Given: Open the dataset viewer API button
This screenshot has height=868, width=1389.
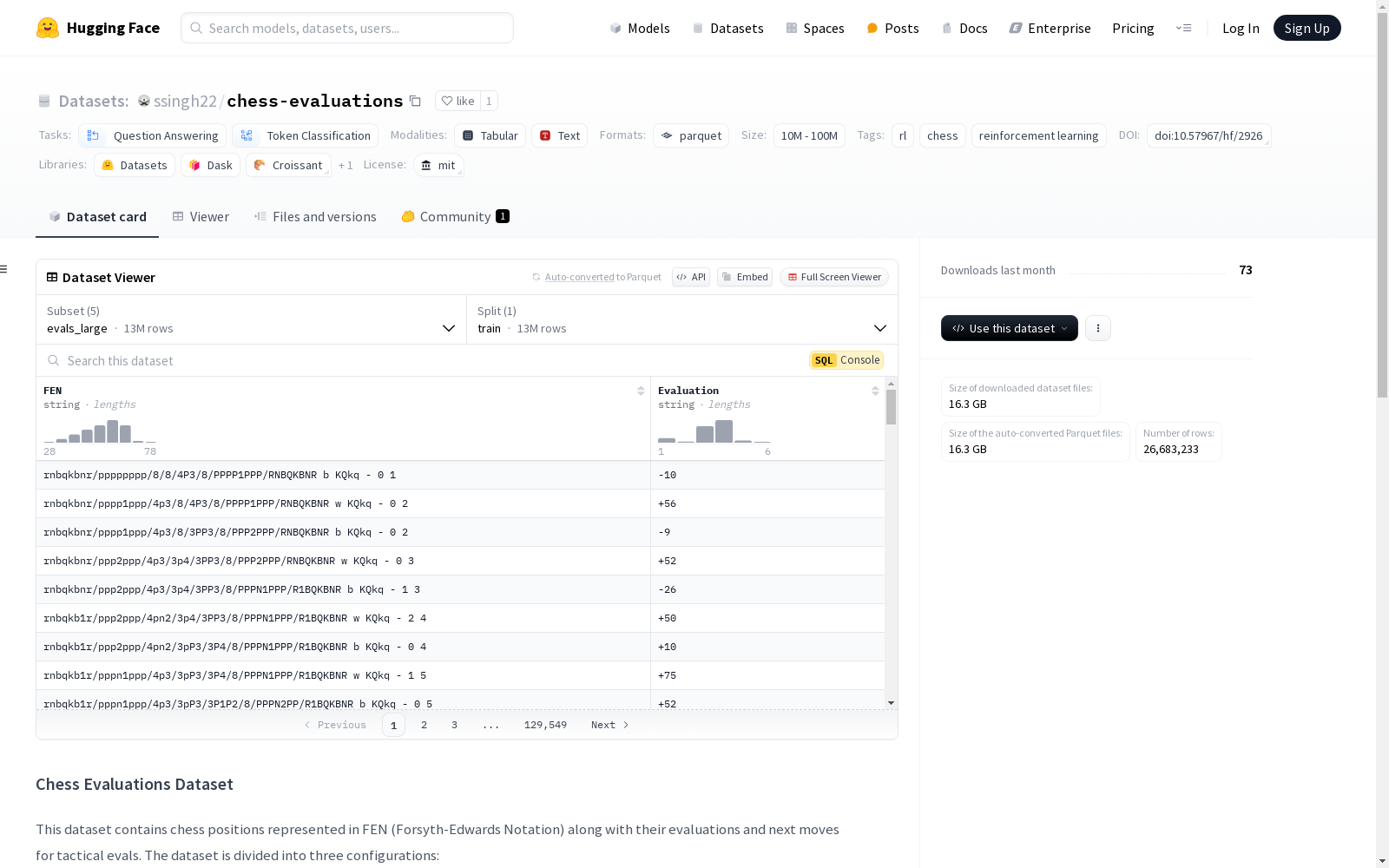Looking at the screenshot, I should click(x=691, y=277).
